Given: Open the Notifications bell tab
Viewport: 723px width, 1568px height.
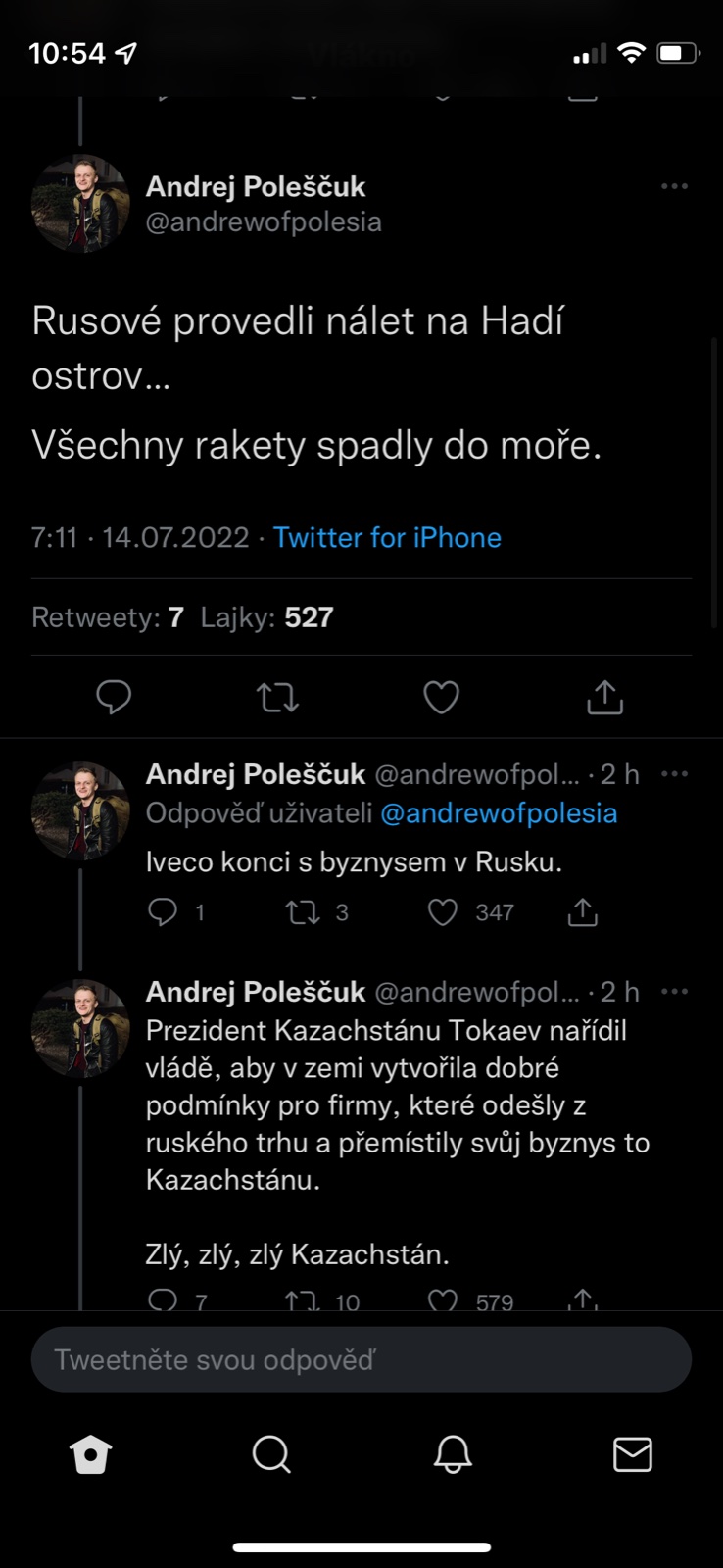Looking at the screenshot, I should (453, 1454).
